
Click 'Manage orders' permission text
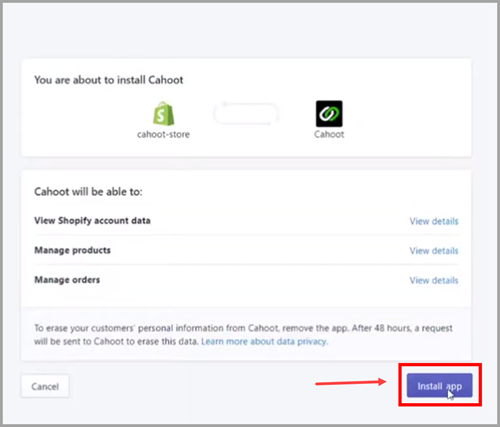click(67, 280)
